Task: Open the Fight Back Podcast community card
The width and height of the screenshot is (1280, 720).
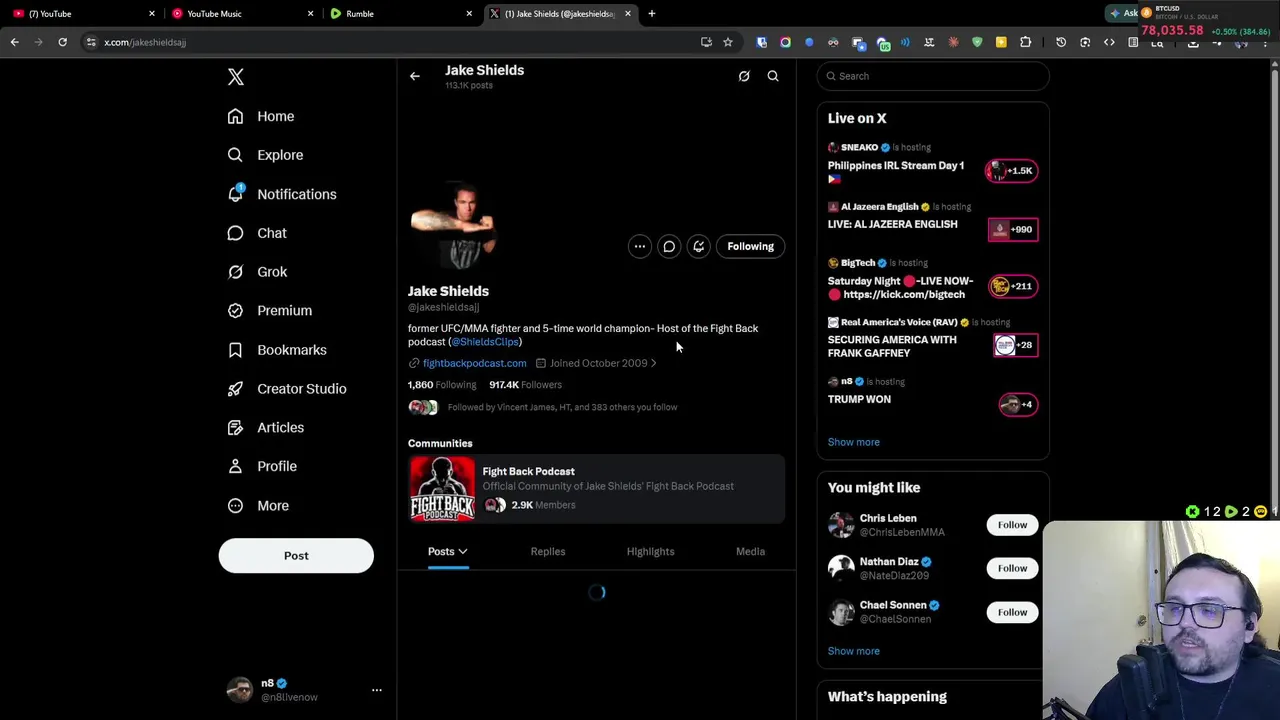Action: 596,489
